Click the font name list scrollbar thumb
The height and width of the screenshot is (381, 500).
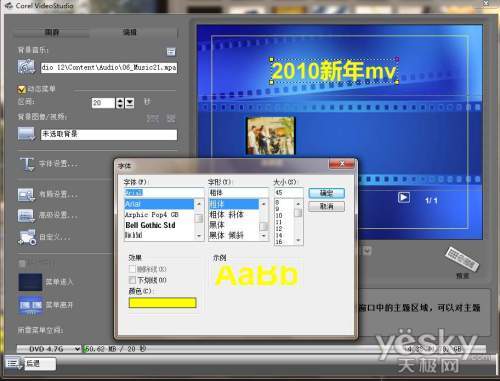tap(199, 219)
